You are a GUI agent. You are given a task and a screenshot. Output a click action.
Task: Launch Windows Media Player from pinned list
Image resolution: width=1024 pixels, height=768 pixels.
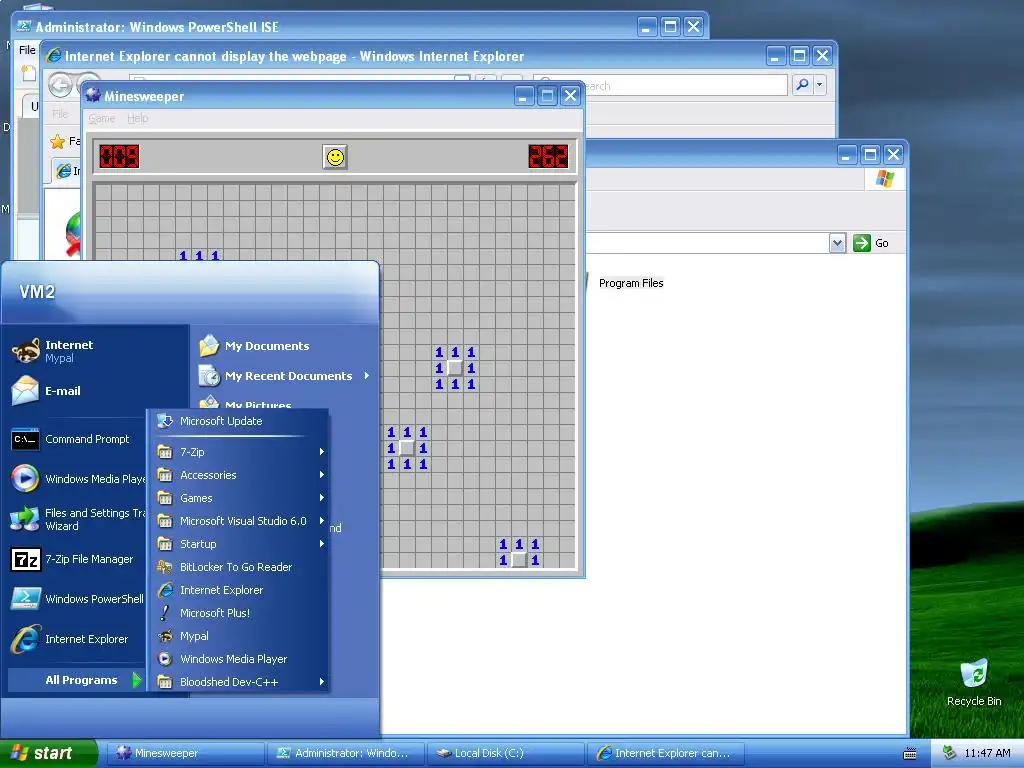tap(77, 479)
